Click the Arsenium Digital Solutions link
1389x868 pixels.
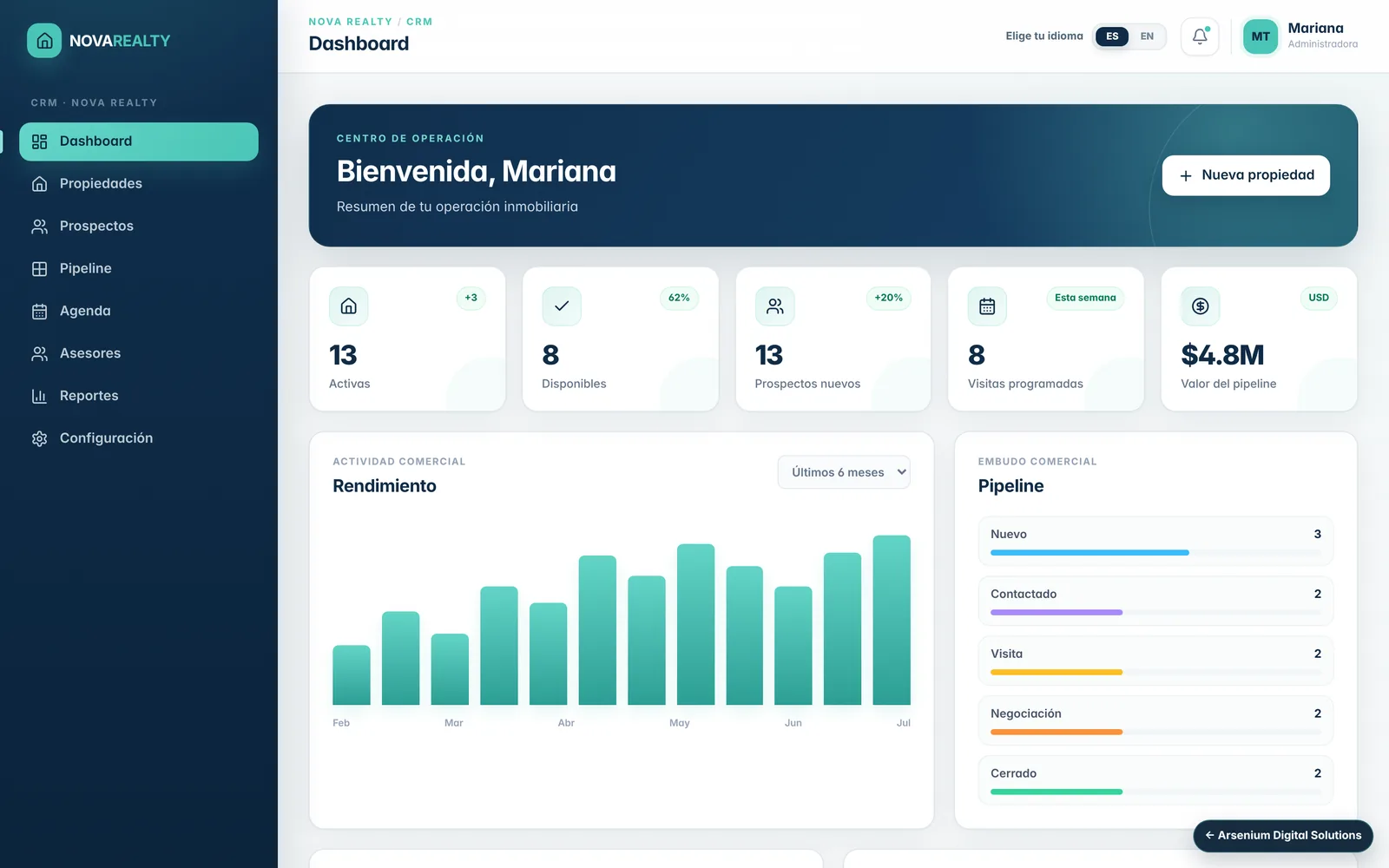1283,836
